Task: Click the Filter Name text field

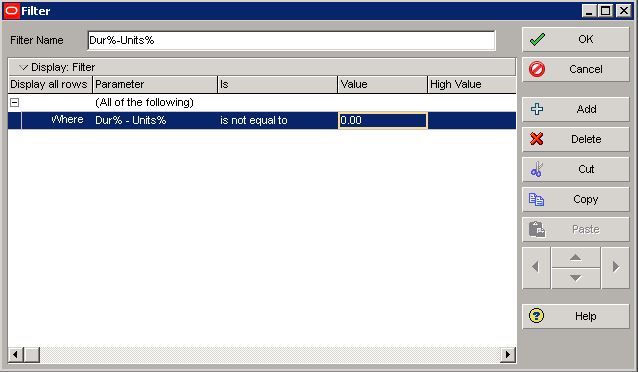Action: [x=291, y=40]
